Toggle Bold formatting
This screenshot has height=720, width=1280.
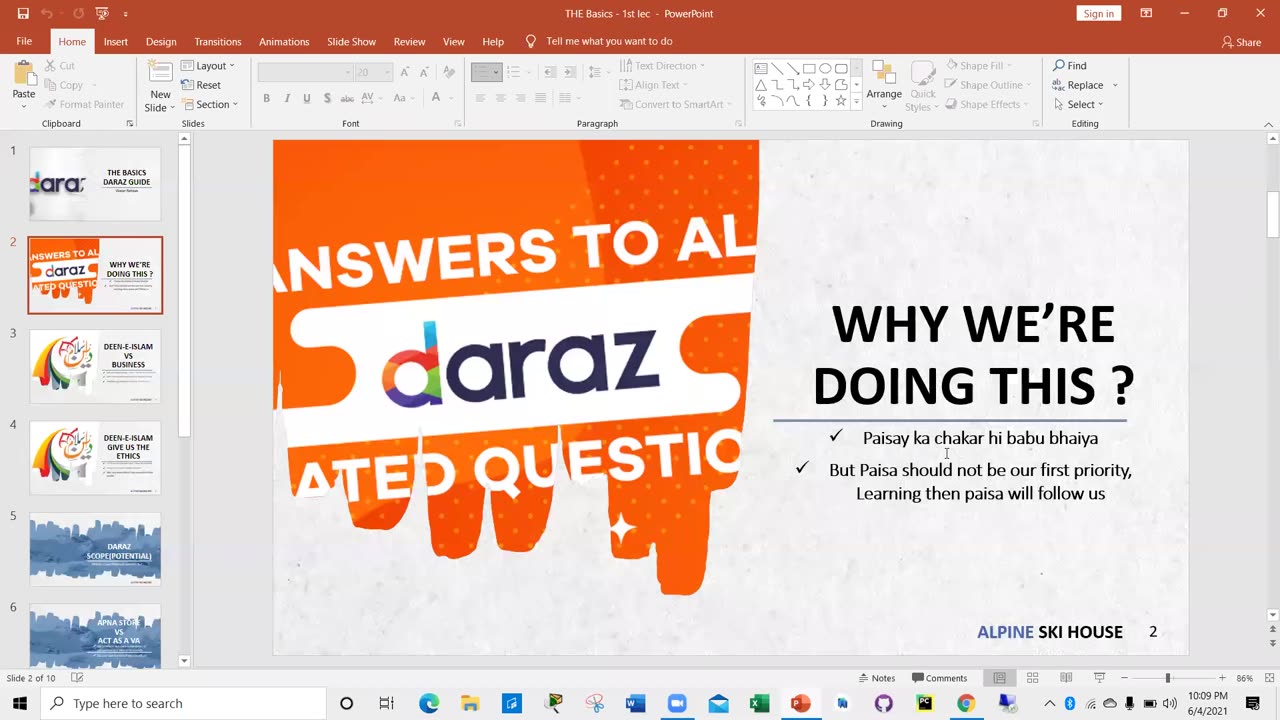[x=267, y=98]
